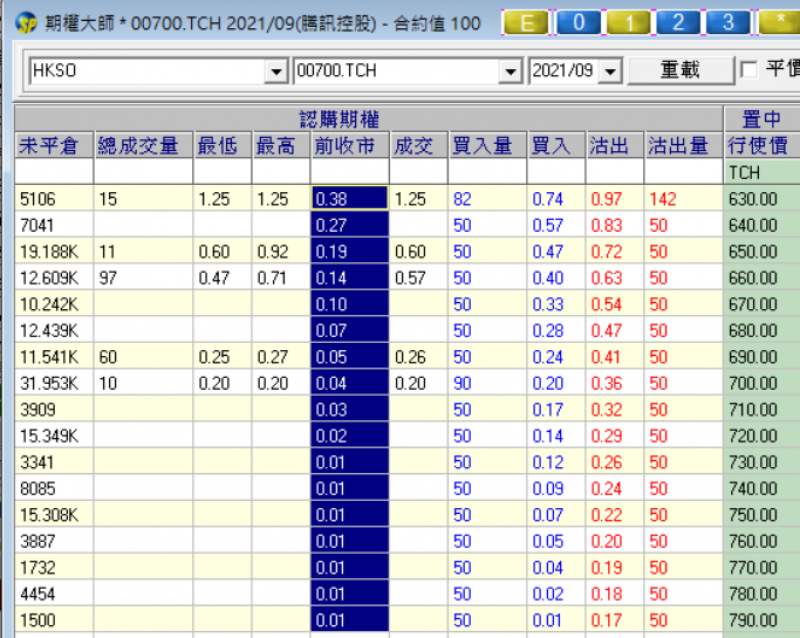800x638 pixels.
Task: Select the blue 0 workspace button
Action: click(579, 22)
